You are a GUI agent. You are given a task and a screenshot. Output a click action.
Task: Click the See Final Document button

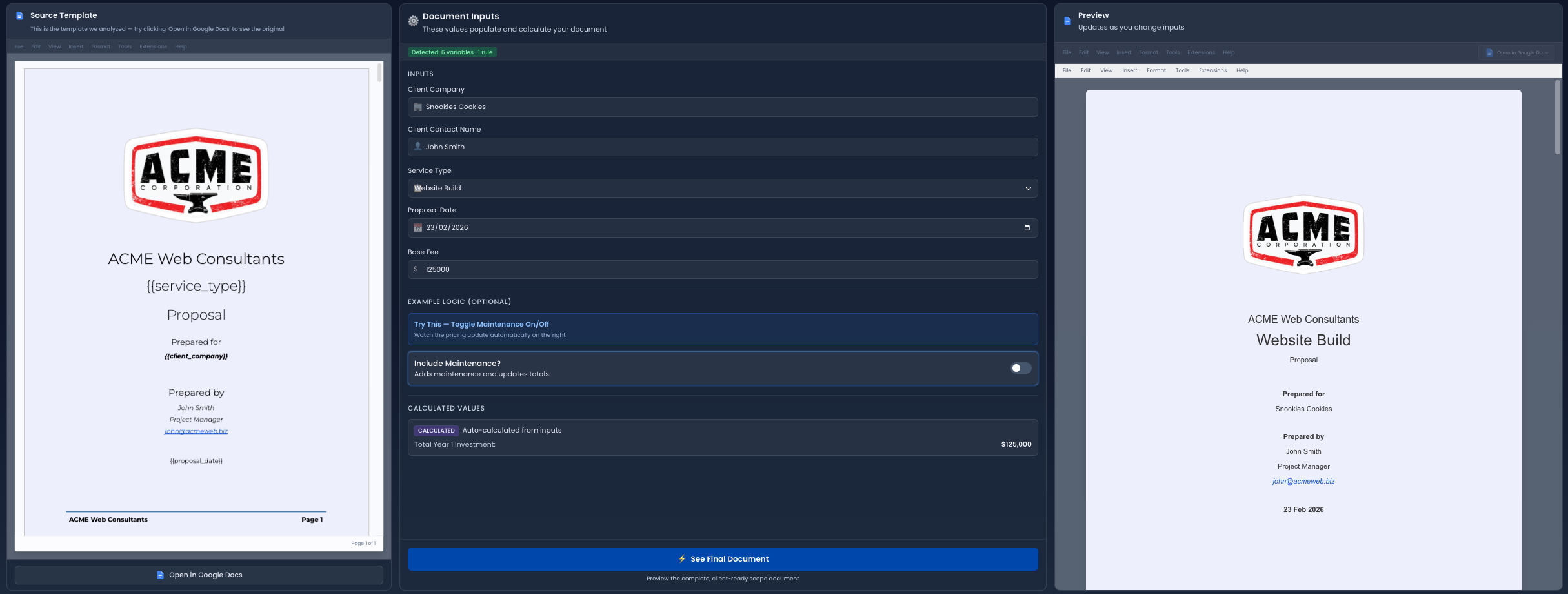tap(723, 559)
